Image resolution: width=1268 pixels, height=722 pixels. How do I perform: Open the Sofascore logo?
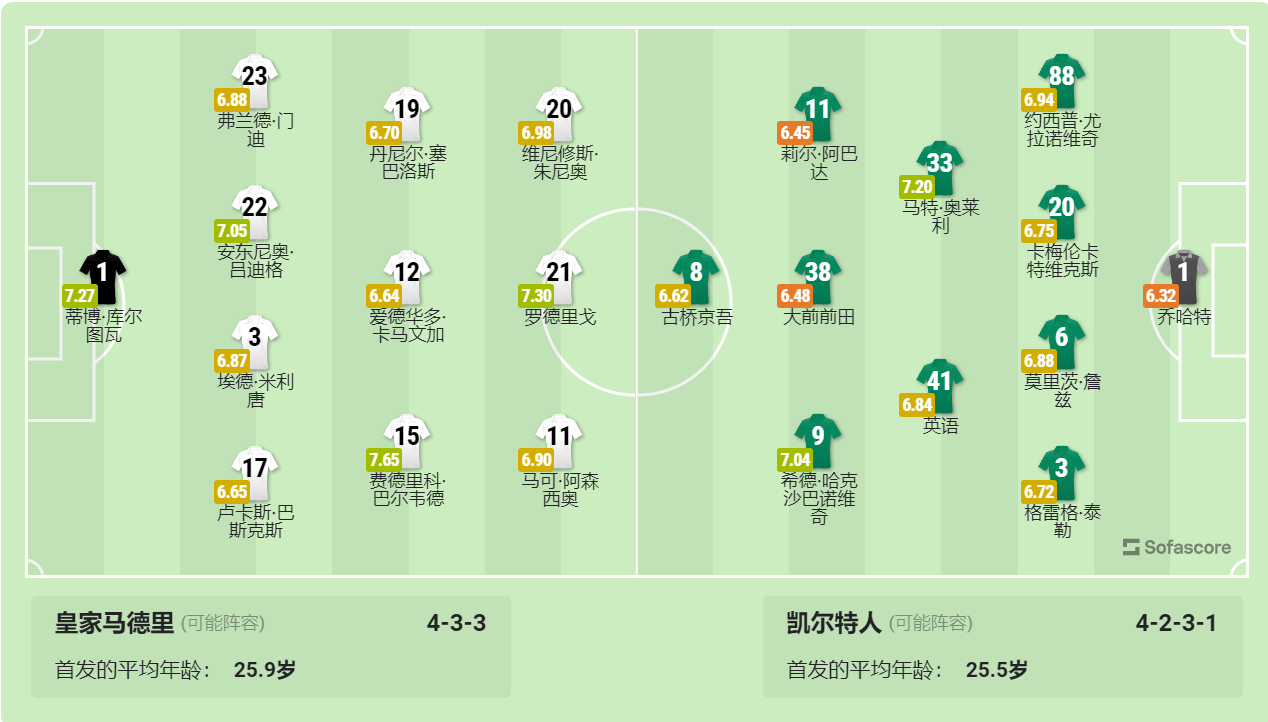(1177, 547)
